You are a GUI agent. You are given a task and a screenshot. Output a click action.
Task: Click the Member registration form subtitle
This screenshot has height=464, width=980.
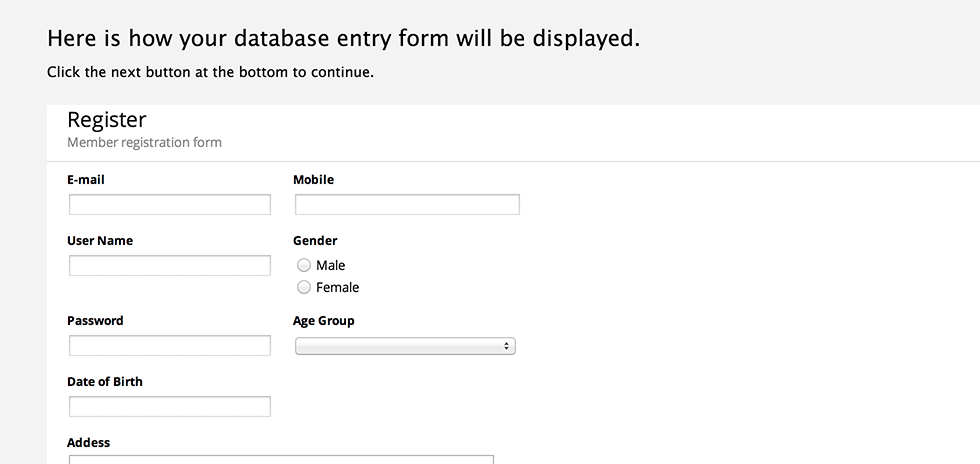pyautogui.click(x=144, y=143)
